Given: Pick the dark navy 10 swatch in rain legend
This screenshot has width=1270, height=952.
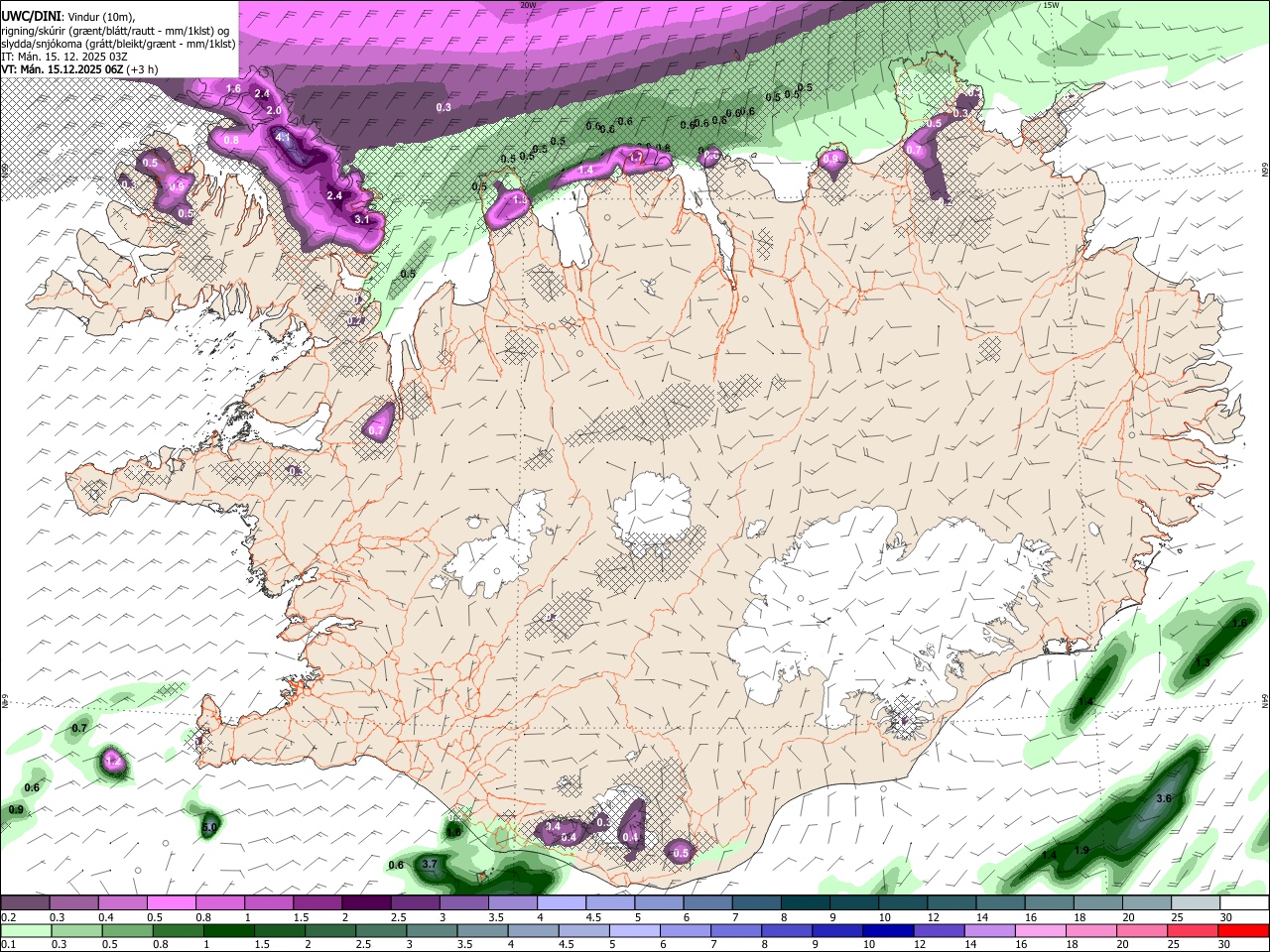Looking at the screenshot, I should pos(886,930).
